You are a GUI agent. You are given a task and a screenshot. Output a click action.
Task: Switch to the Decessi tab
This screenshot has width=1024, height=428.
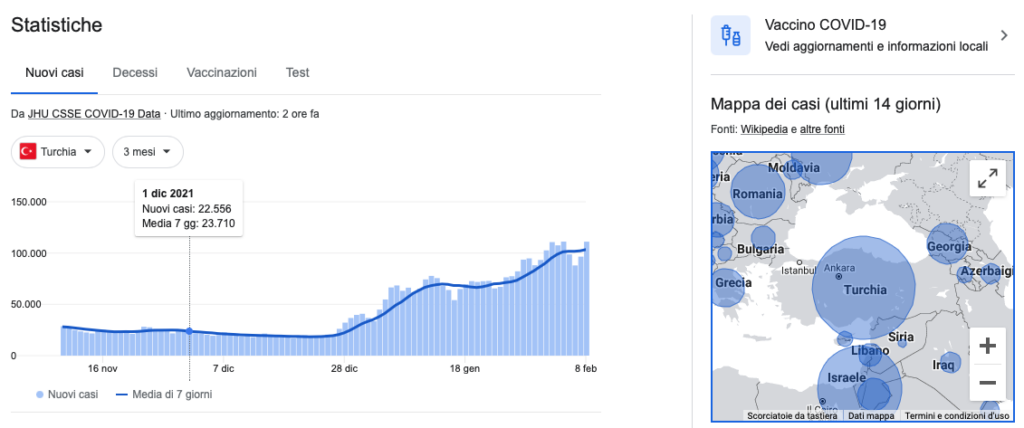(135, 73)
